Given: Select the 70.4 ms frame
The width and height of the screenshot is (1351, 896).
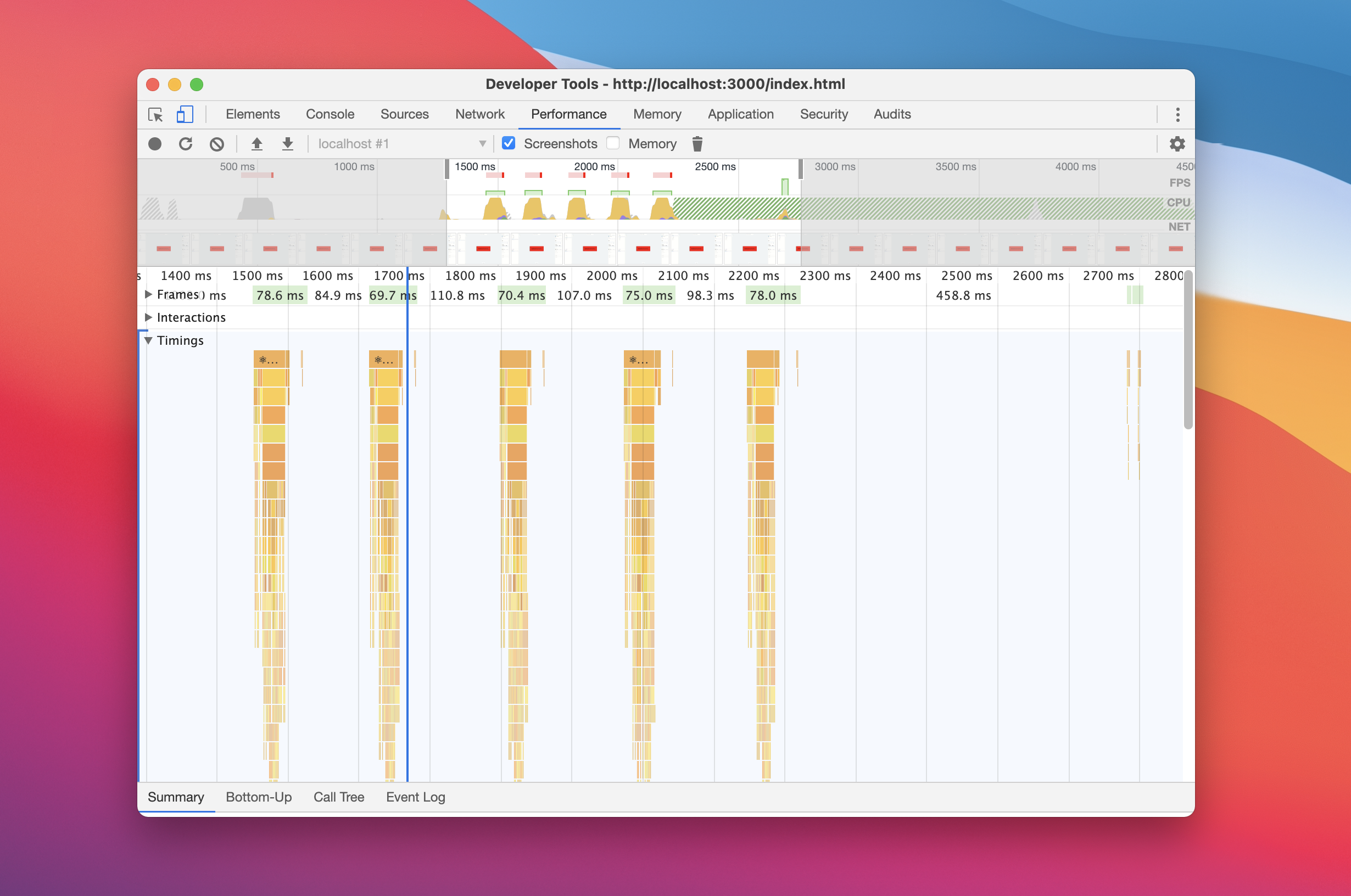Looking at the screenshot, I should (521, 295).
